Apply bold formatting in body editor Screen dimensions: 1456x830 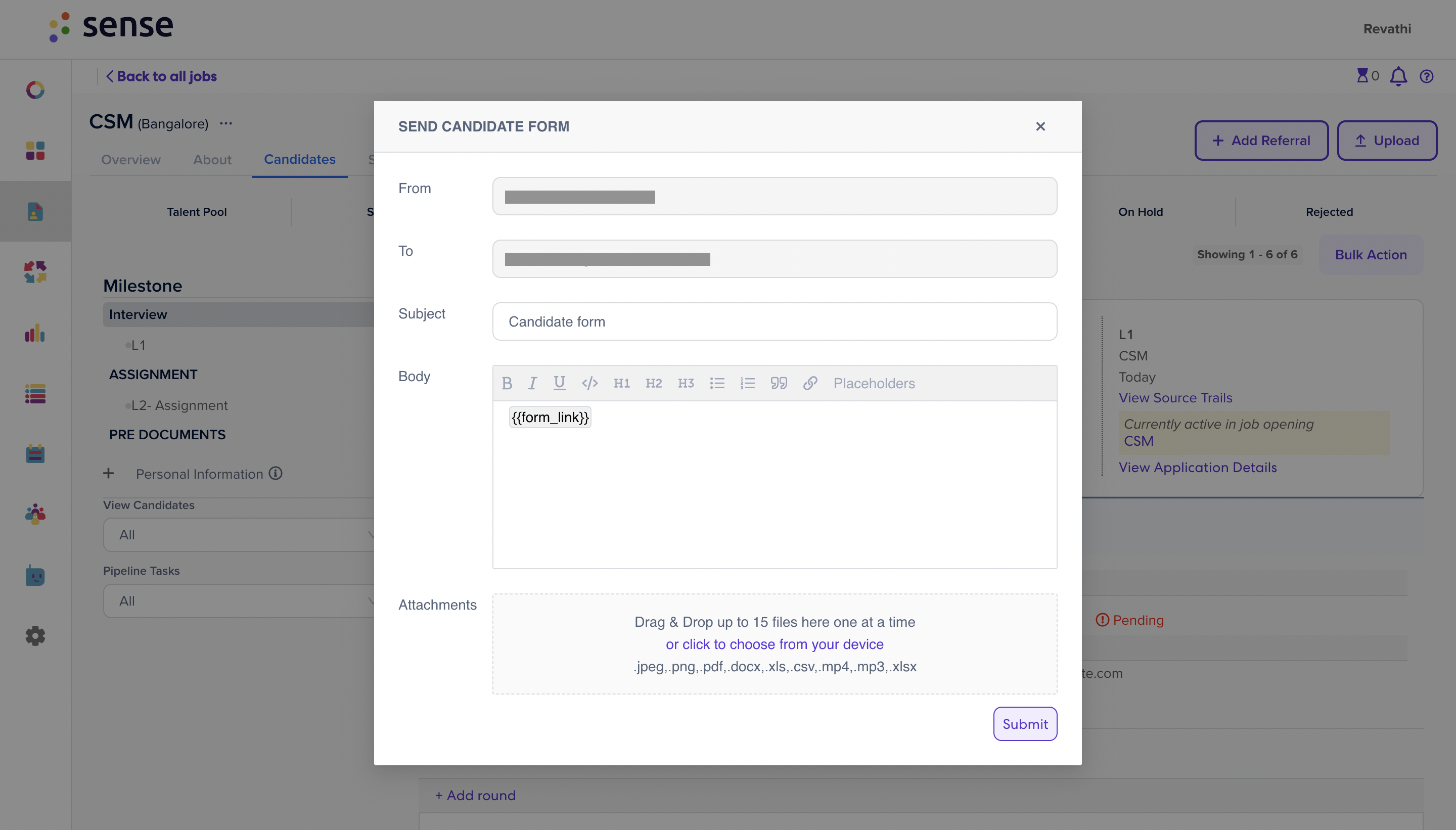click(507, 383)
